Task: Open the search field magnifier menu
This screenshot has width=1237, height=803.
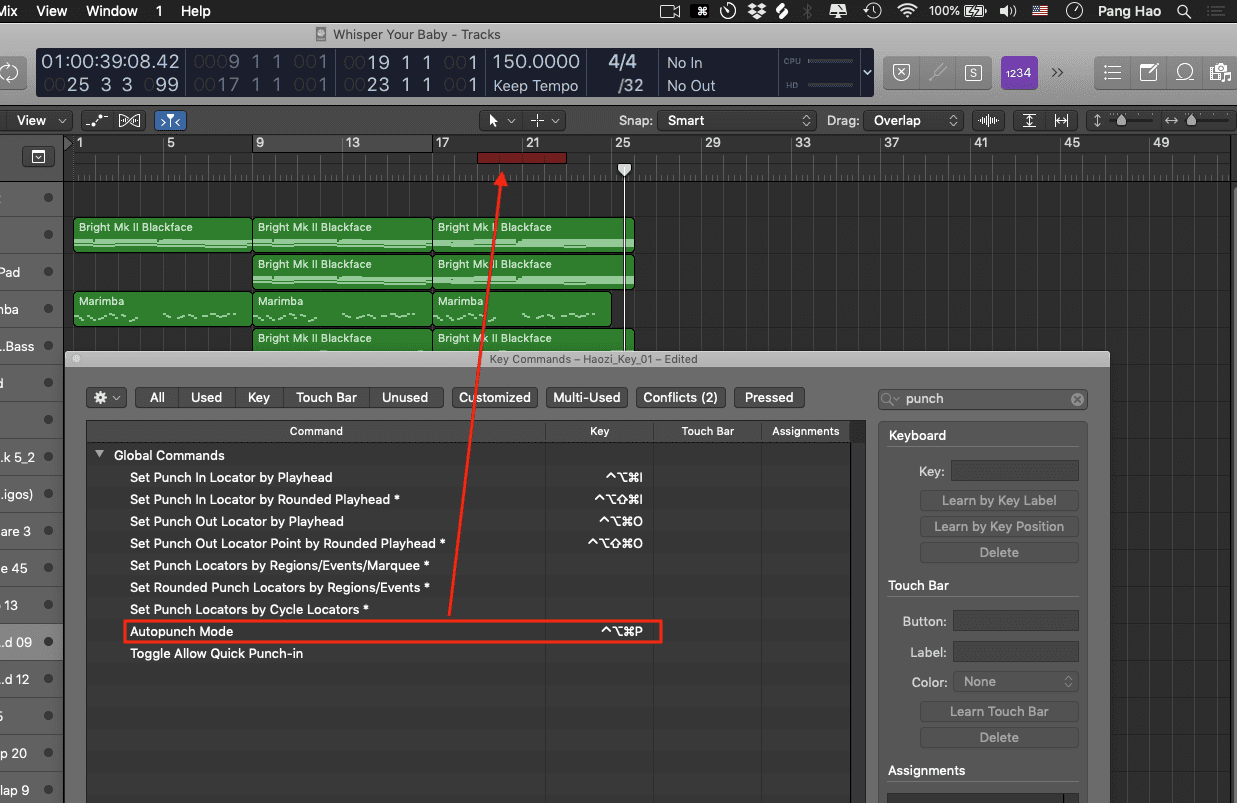Action: pyautogui.click(x=891, y=398)
